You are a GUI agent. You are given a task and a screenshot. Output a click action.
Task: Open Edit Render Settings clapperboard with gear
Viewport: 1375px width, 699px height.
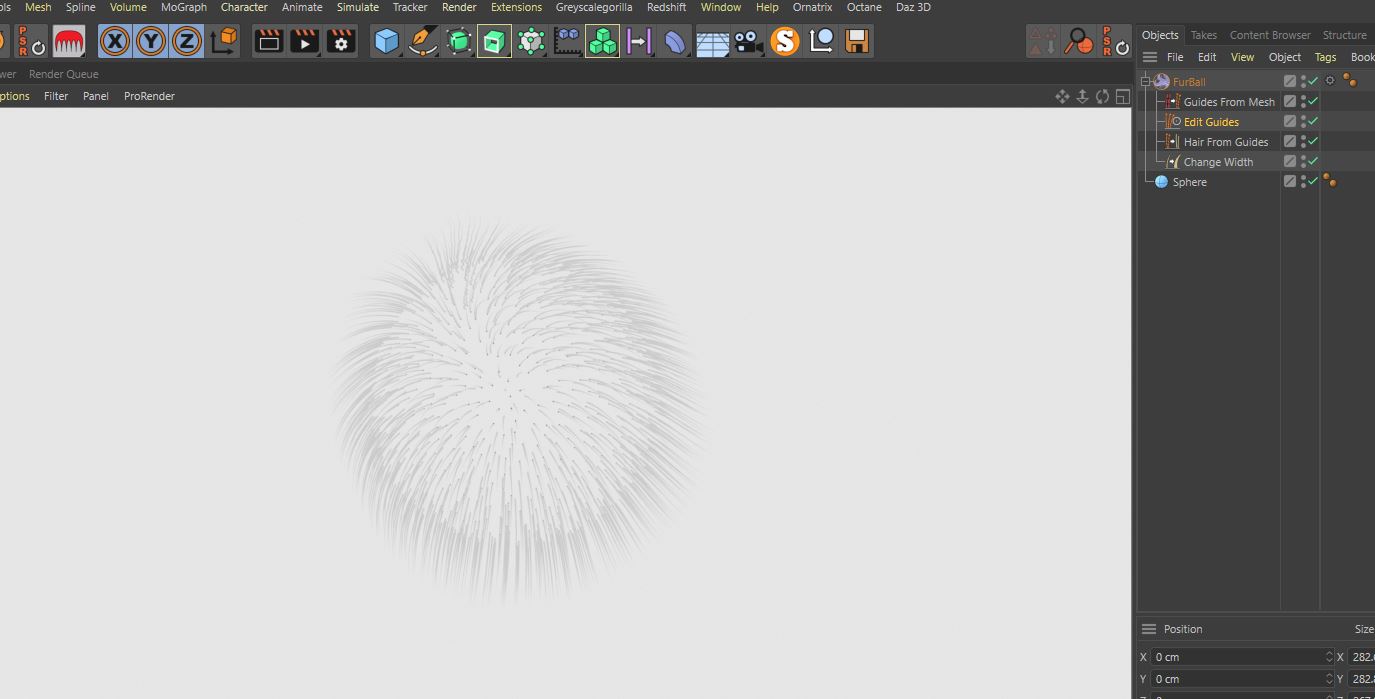341,42
